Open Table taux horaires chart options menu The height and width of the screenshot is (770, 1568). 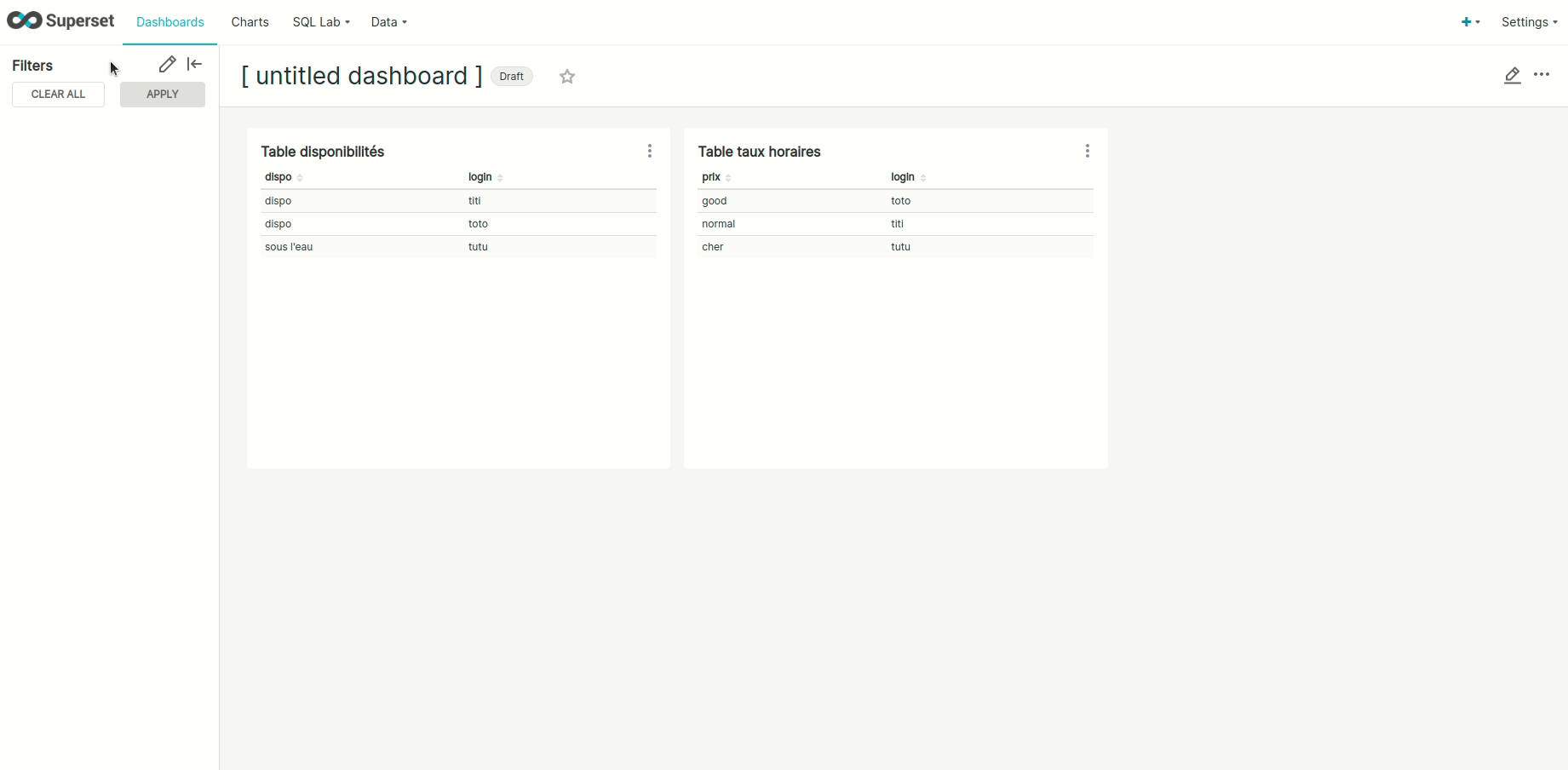pyautogui.click(x=1088, y=151)
